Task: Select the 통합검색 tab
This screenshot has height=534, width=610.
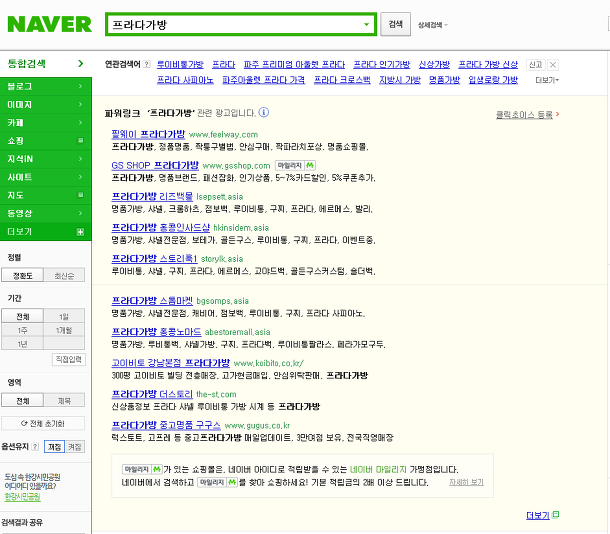Action: (46, 64)
